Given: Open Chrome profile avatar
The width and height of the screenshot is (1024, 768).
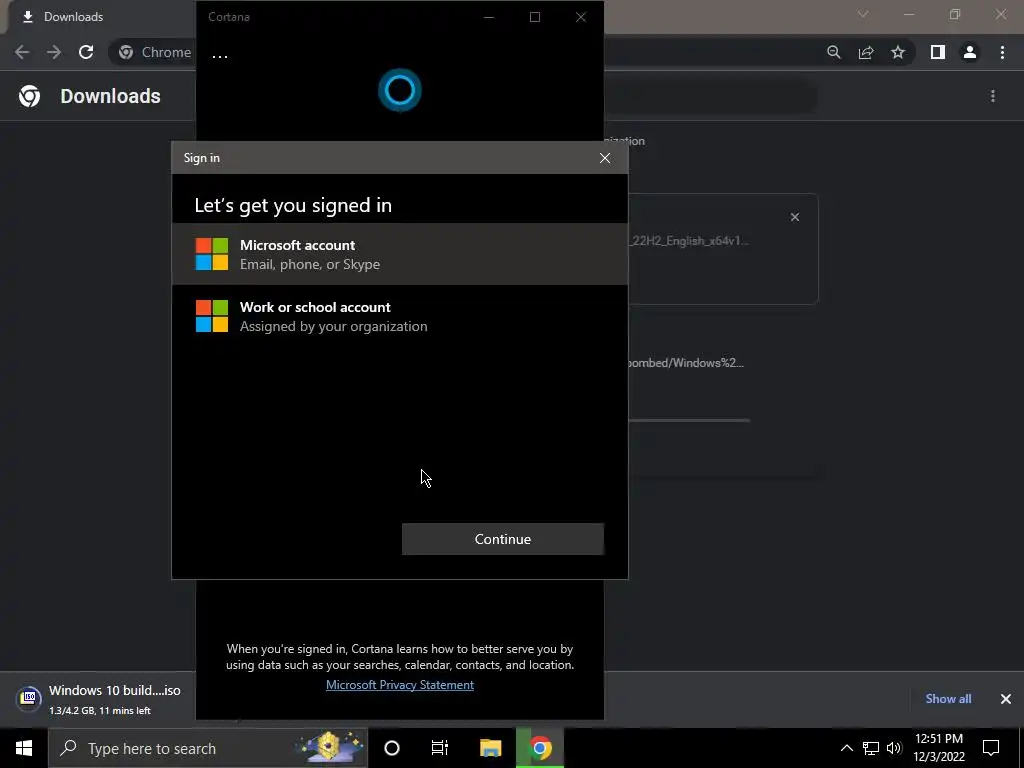Looking at the screenshot, I should pos(970,52).
